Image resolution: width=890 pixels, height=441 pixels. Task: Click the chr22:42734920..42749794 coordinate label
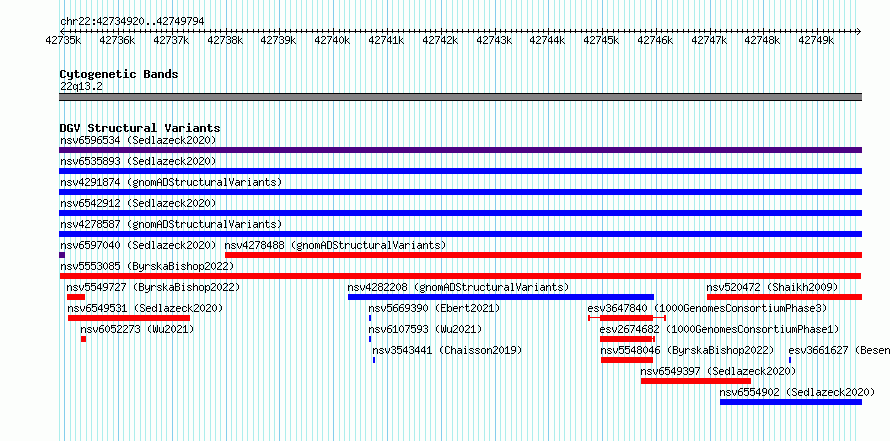[x=132, y=21]
